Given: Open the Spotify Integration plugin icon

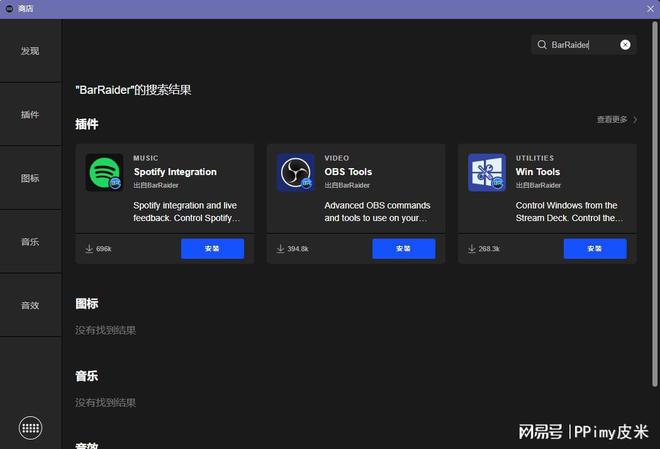Looking at the screenshot, I should [x=104, y=173].
